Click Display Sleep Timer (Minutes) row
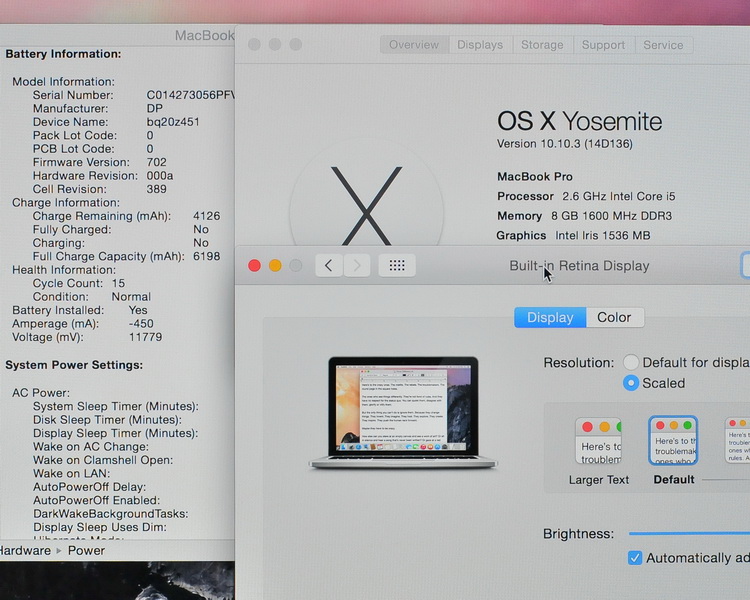 click(115, 433)
